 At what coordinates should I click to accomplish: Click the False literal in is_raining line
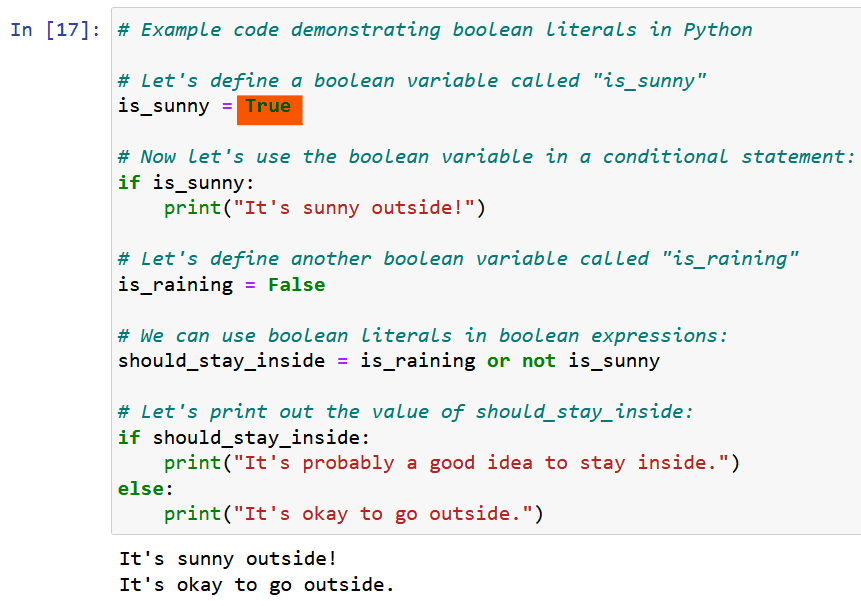(297, 285)
